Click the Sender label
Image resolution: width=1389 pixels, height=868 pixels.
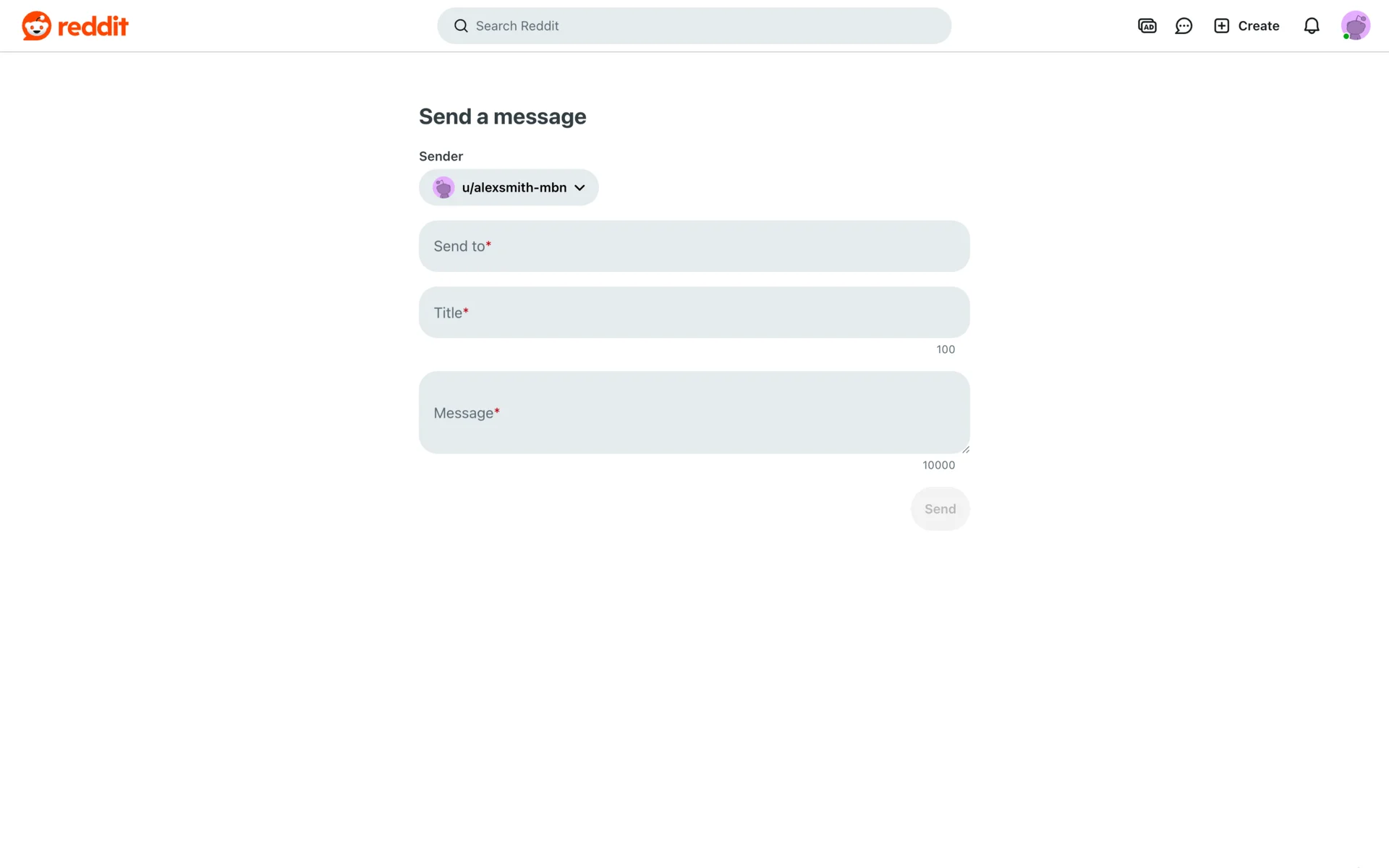pyautogui.click(x=441, y=156)
